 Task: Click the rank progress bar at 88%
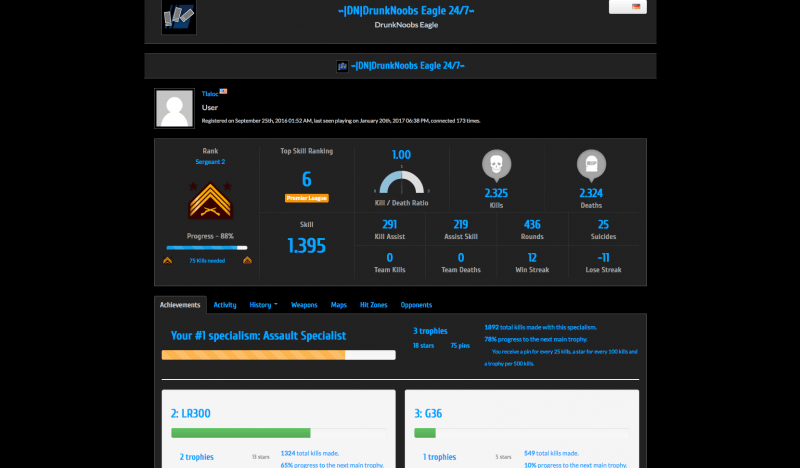[207, 247]
